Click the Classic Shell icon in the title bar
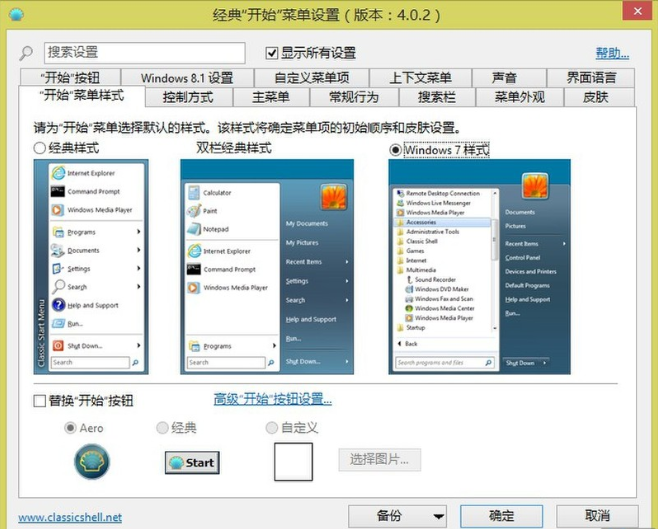 pos(16,15)
